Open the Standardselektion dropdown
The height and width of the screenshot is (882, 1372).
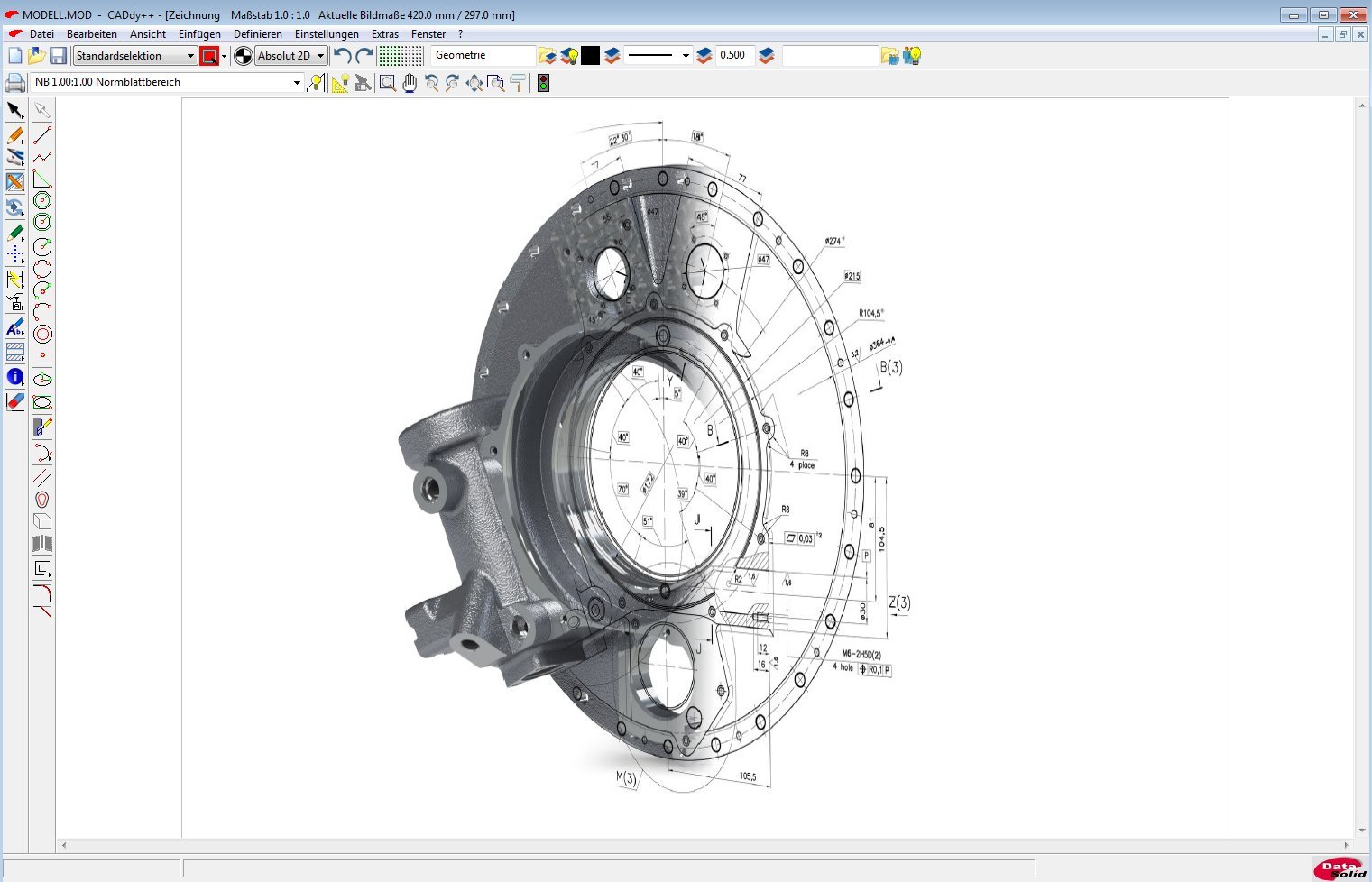pyautogui.click(x=135, y=56)
